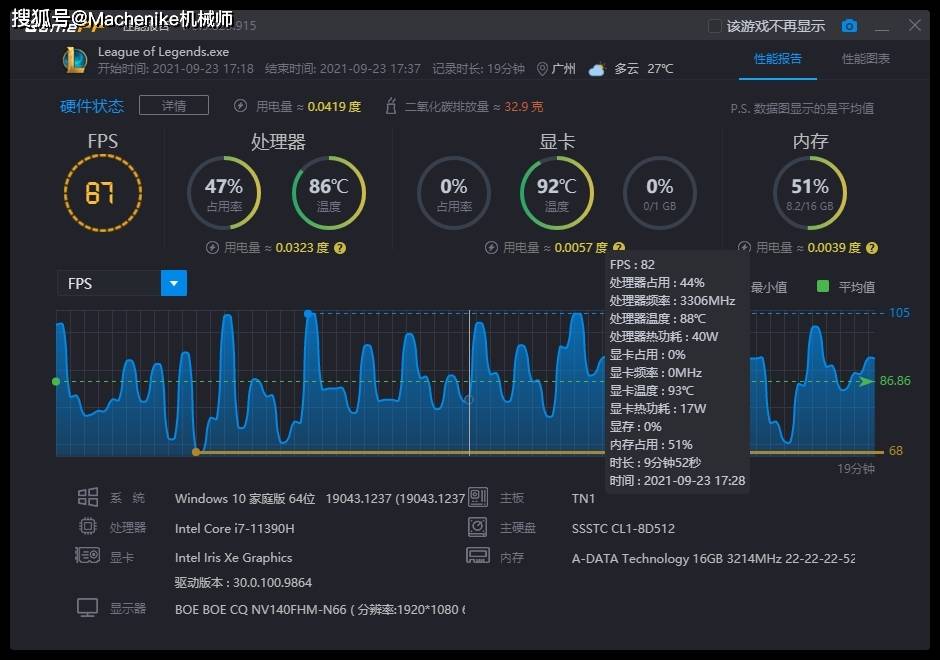Click the motherboard icon next to 主板
This screenshot has height=660, width=940.
(x=478, y=497)
